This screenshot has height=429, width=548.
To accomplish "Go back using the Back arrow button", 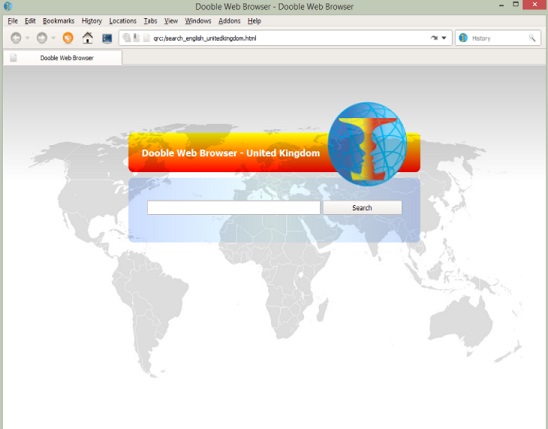I will pos(16,38).
